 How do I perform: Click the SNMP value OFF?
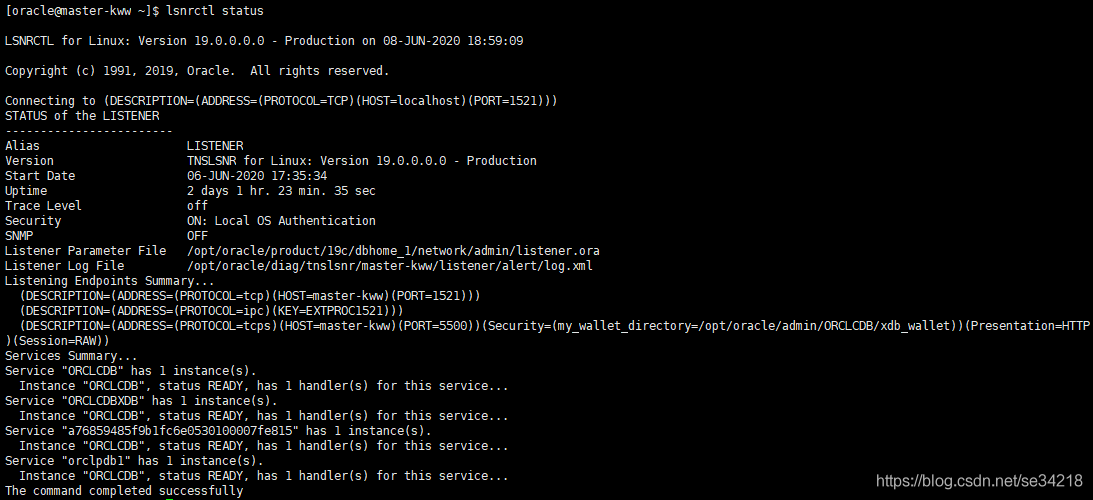coord(197,236)
